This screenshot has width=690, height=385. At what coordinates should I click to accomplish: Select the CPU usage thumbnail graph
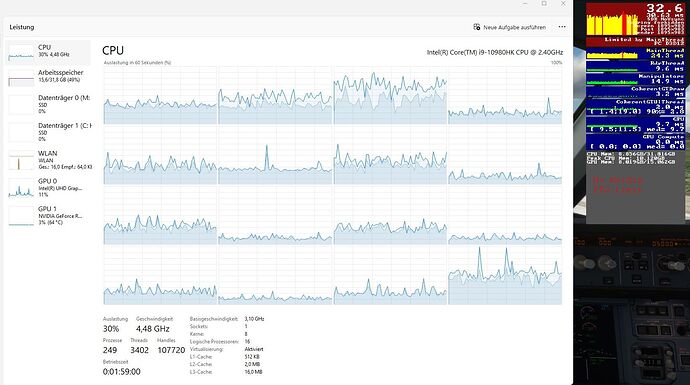tap(21, 52)
